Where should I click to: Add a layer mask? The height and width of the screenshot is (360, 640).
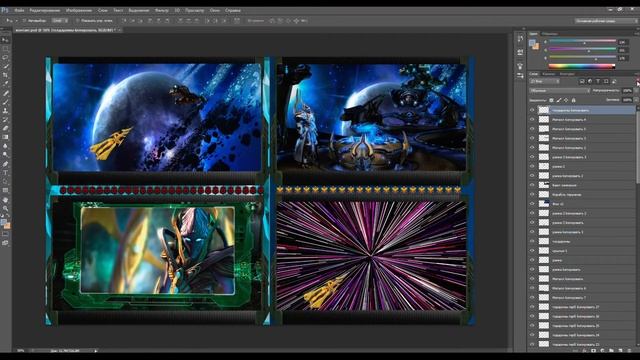pyautogui.click(x=593, y=350)
